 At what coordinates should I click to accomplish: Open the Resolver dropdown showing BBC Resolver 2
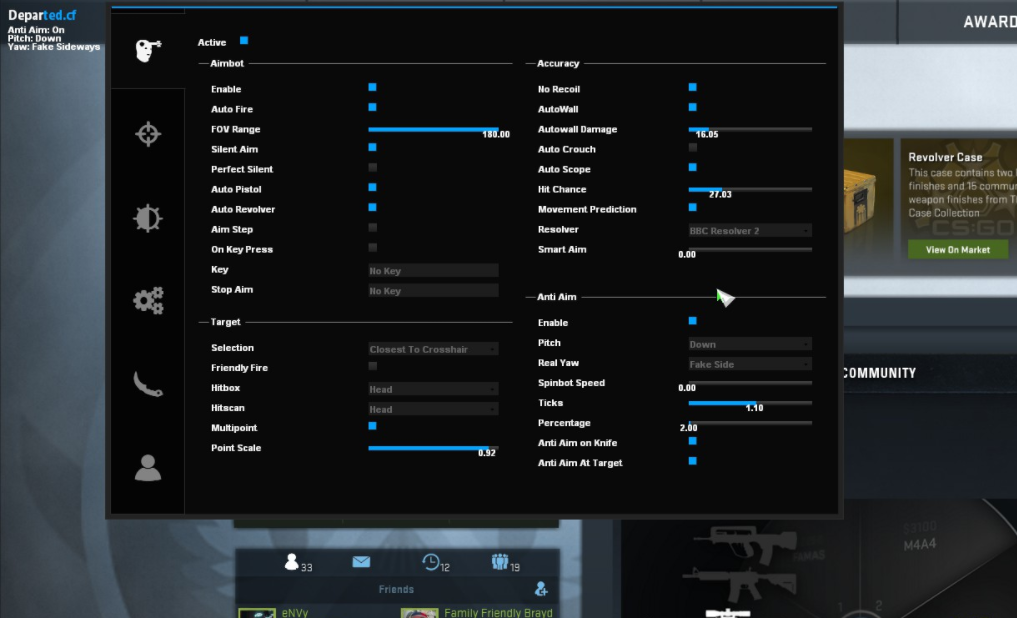coord(750,230)
